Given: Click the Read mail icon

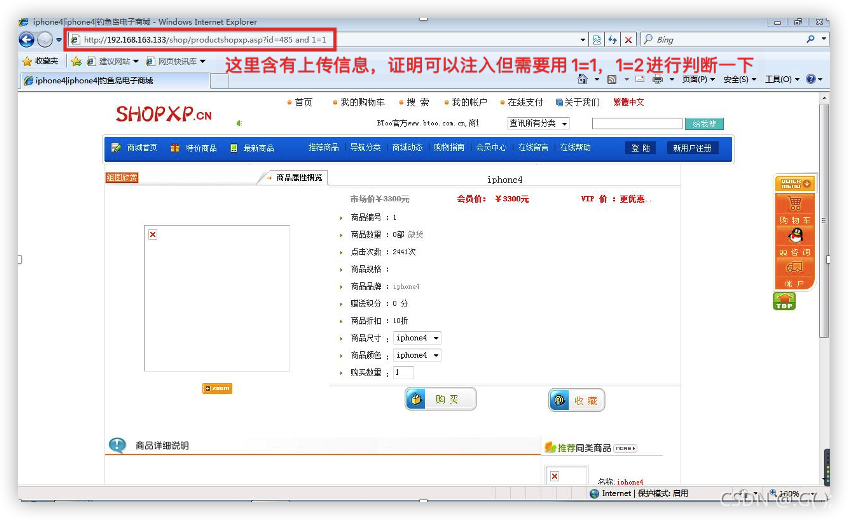Looking at the screenshot, I should tap(640, 79).
